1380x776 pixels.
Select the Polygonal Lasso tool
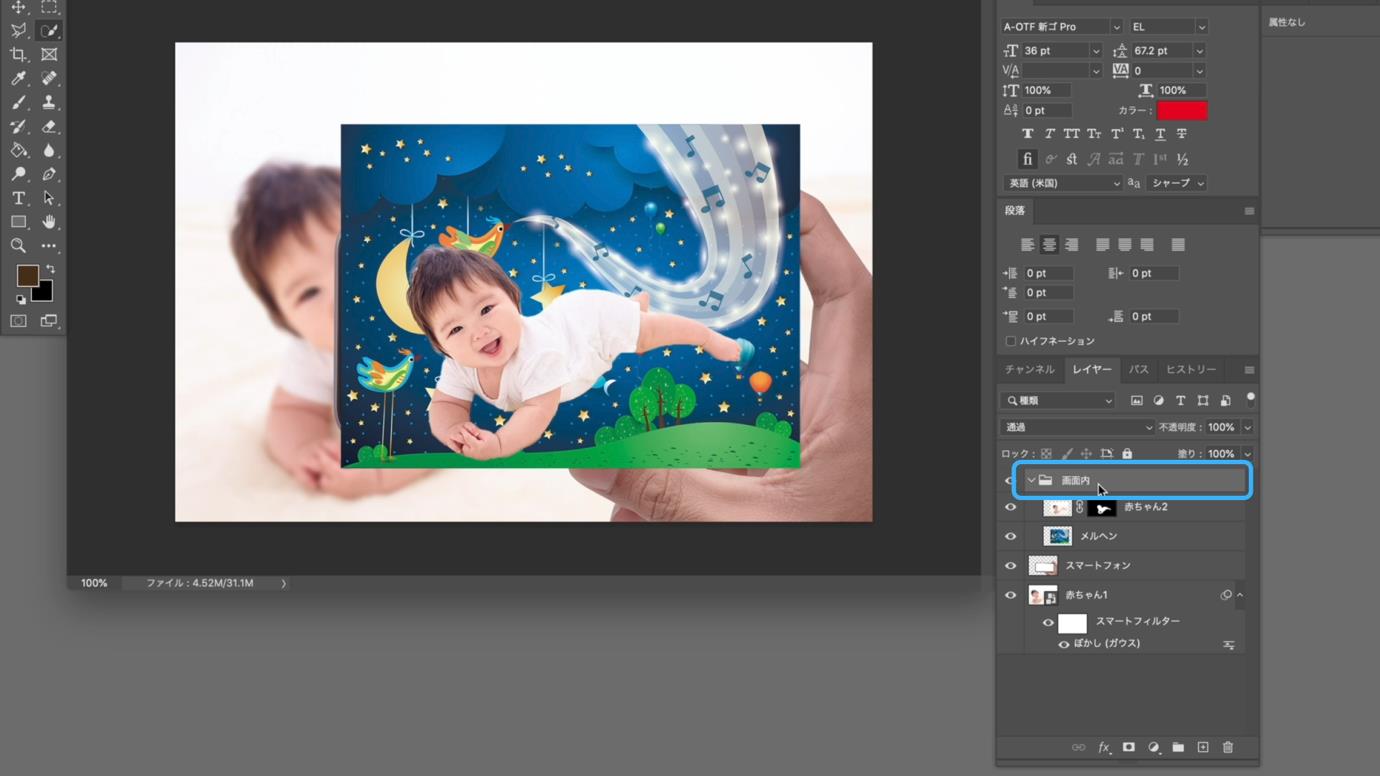click(18, 31)
